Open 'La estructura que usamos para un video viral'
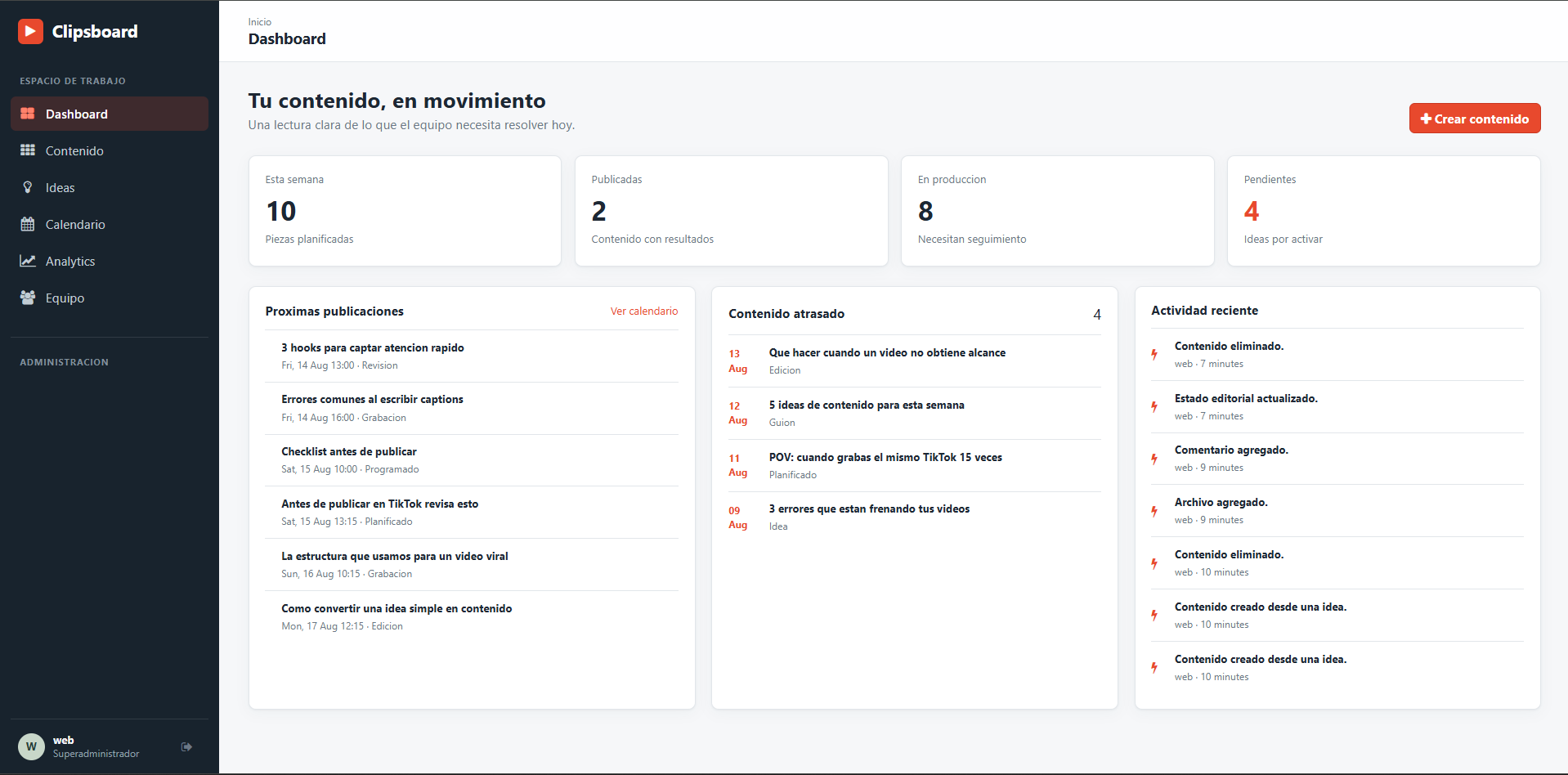1568x775 pixels. 472,565
